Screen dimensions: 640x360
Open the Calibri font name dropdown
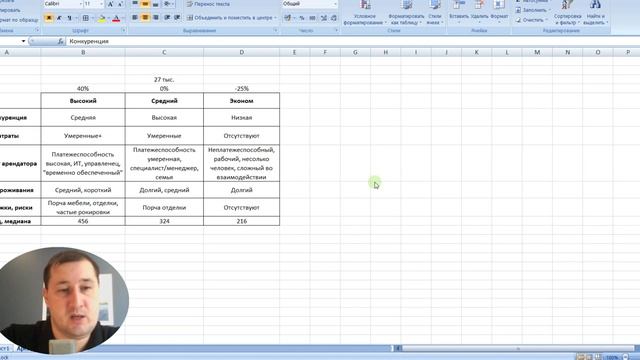pyautogui.click(x=80, y=4)
